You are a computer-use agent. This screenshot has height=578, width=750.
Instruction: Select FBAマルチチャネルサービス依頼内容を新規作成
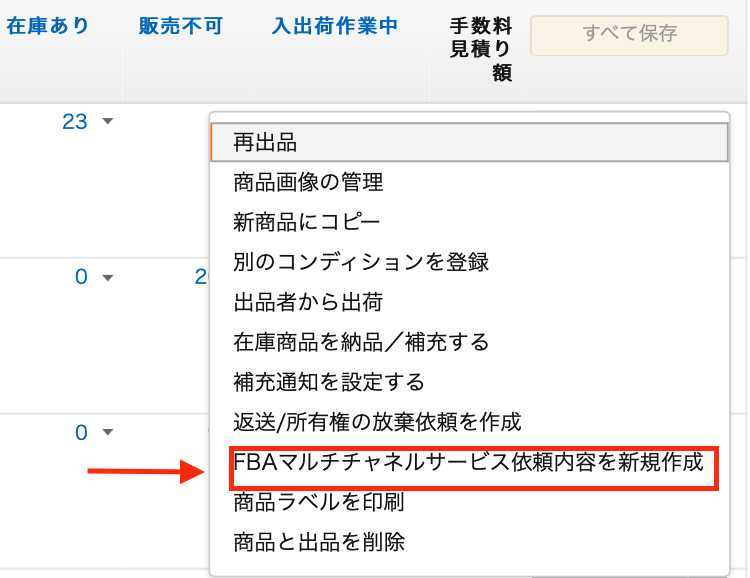(468, 463)
